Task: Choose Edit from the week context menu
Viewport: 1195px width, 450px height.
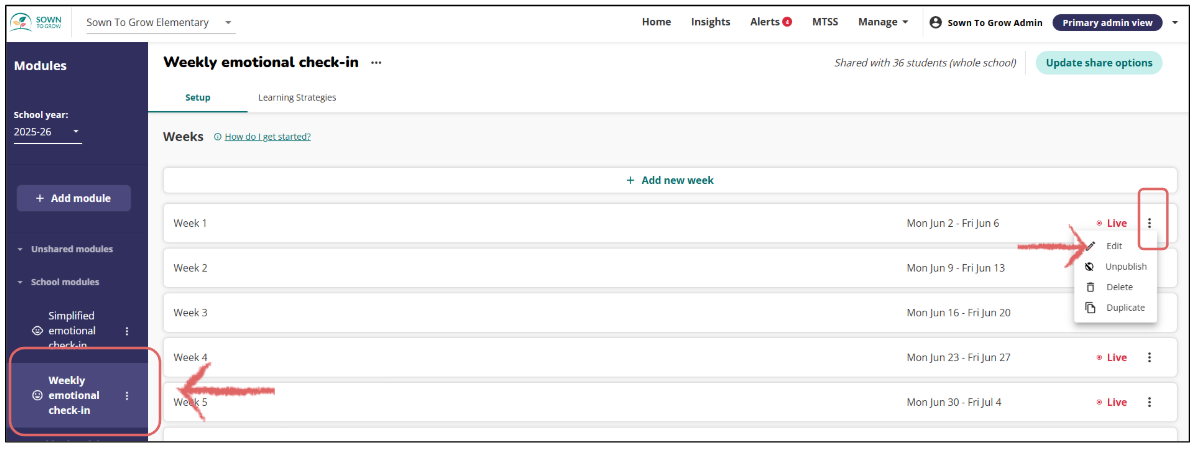Action: (1114, 246)
